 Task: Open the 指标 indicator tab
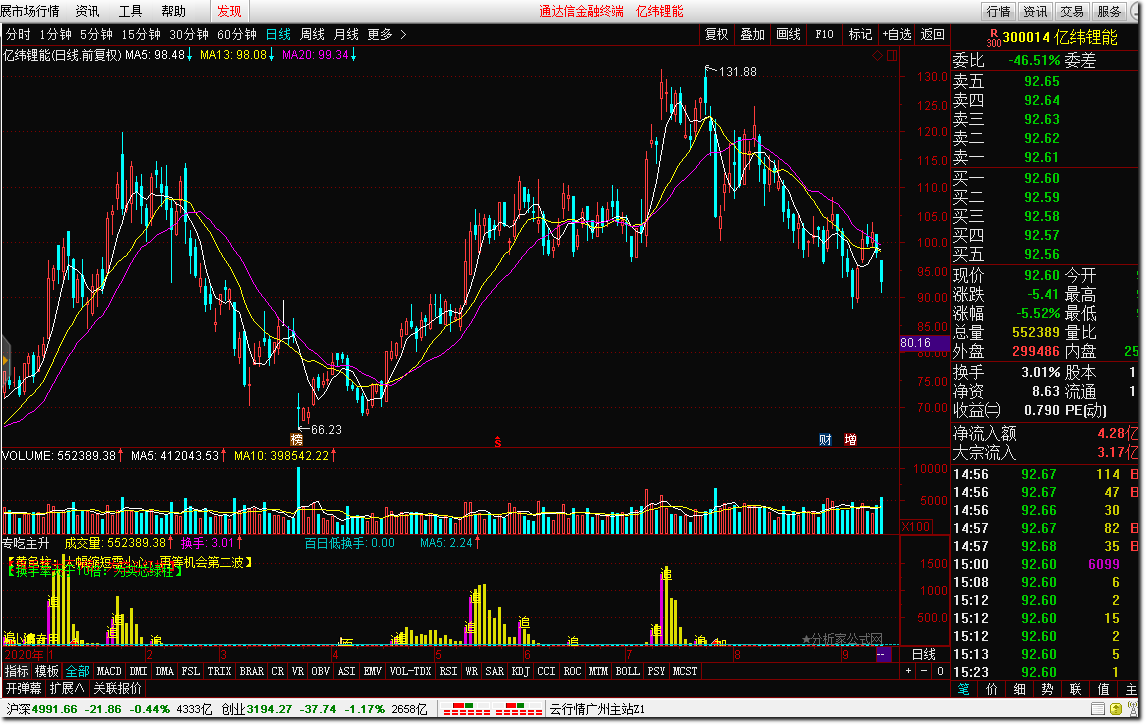point(17,671)
